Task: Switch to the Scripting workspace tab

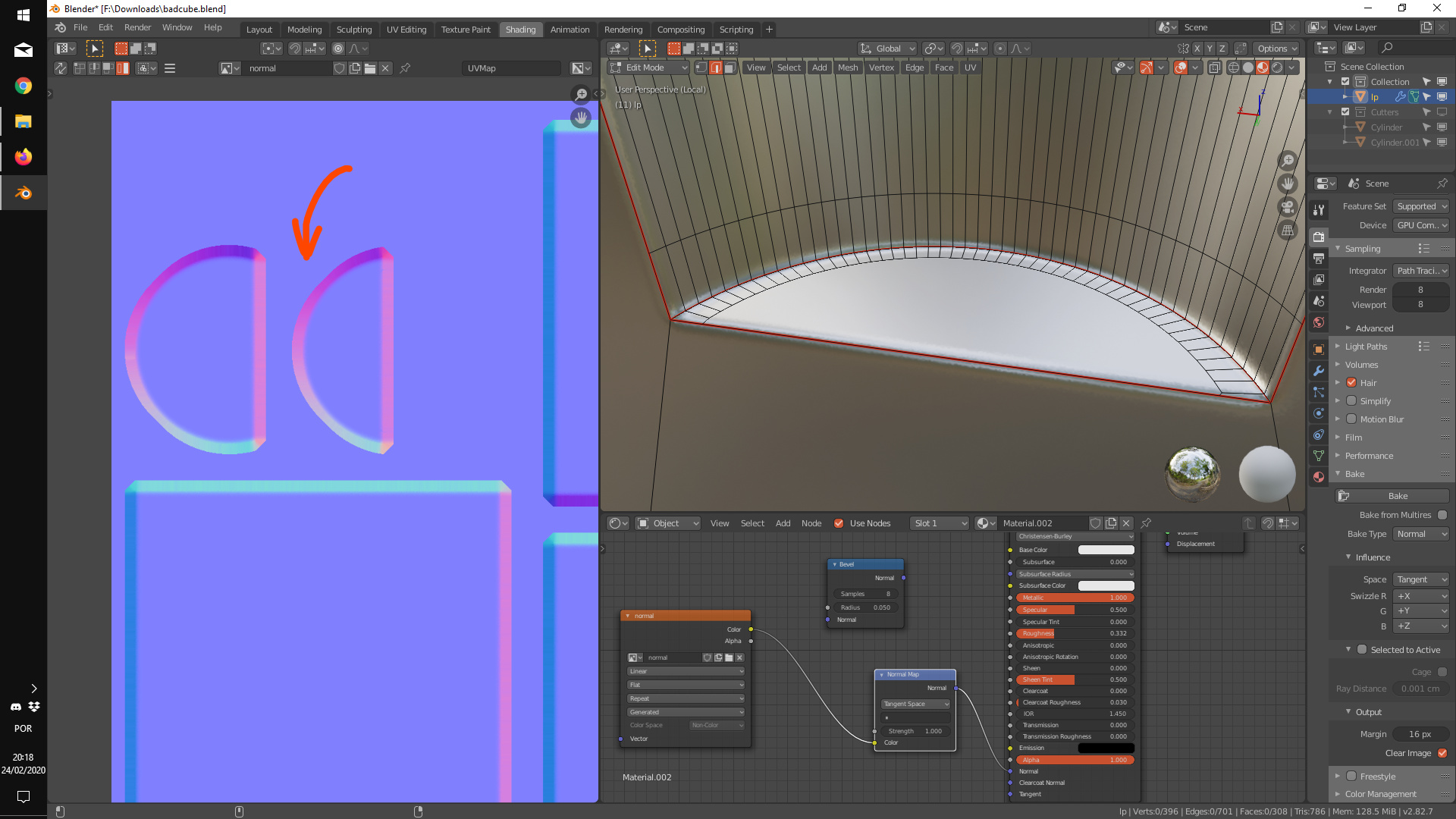Action: 736,30
